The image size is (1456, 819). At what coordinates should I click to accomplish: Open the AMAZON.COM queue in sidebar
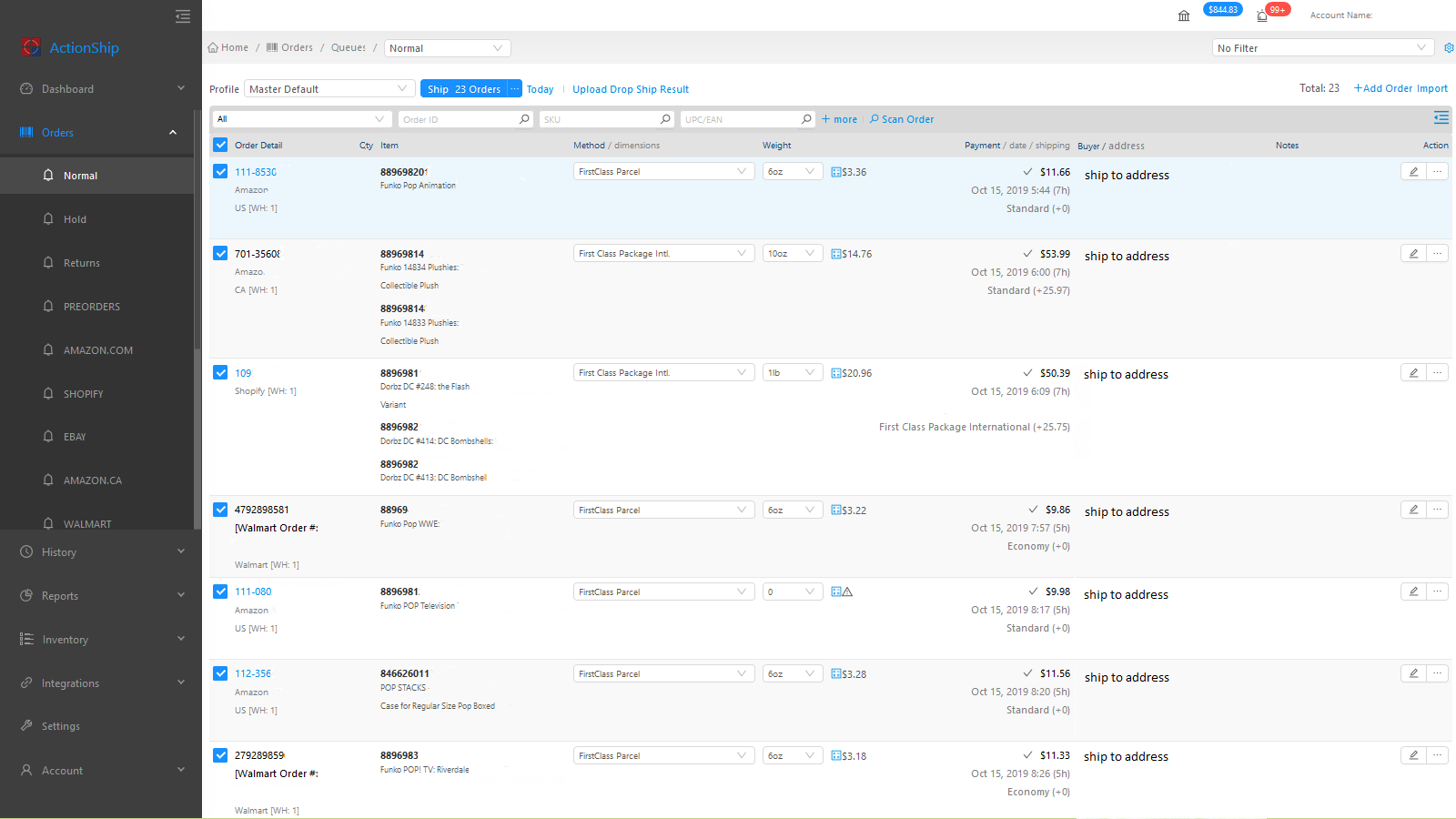click(96, 350)
